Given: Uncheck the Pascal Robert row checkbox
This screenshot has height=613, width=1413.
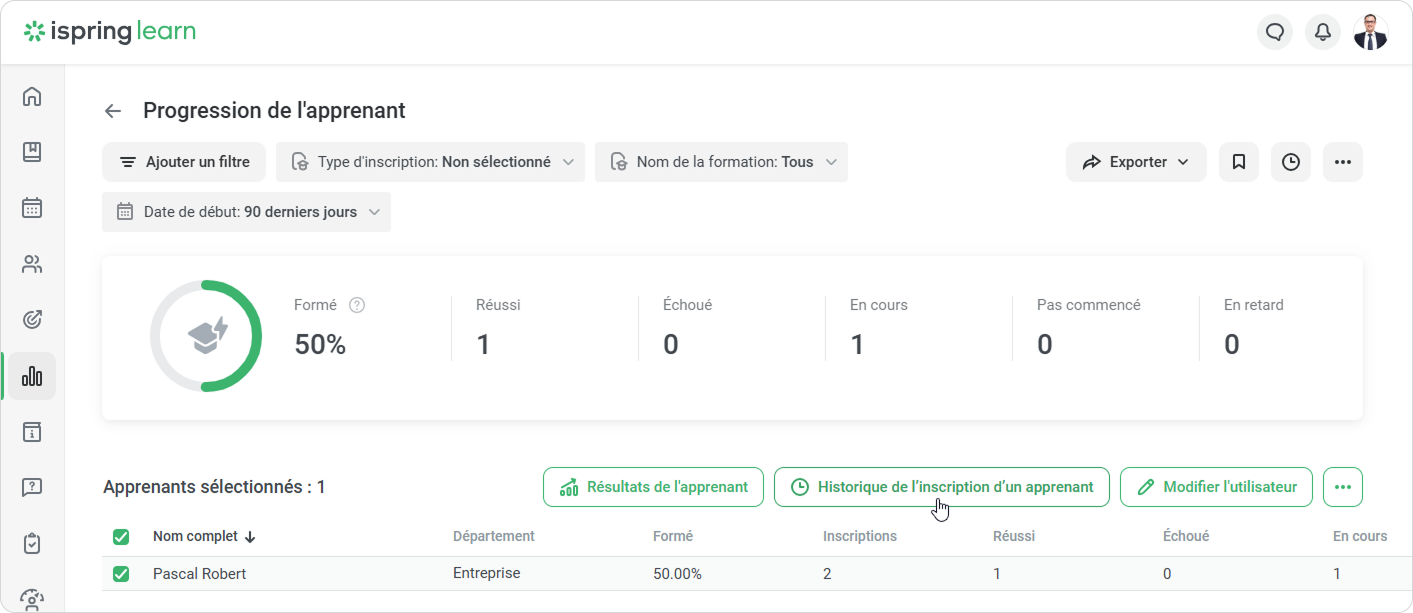Looking at the screenshot, I should coord(121,574).
